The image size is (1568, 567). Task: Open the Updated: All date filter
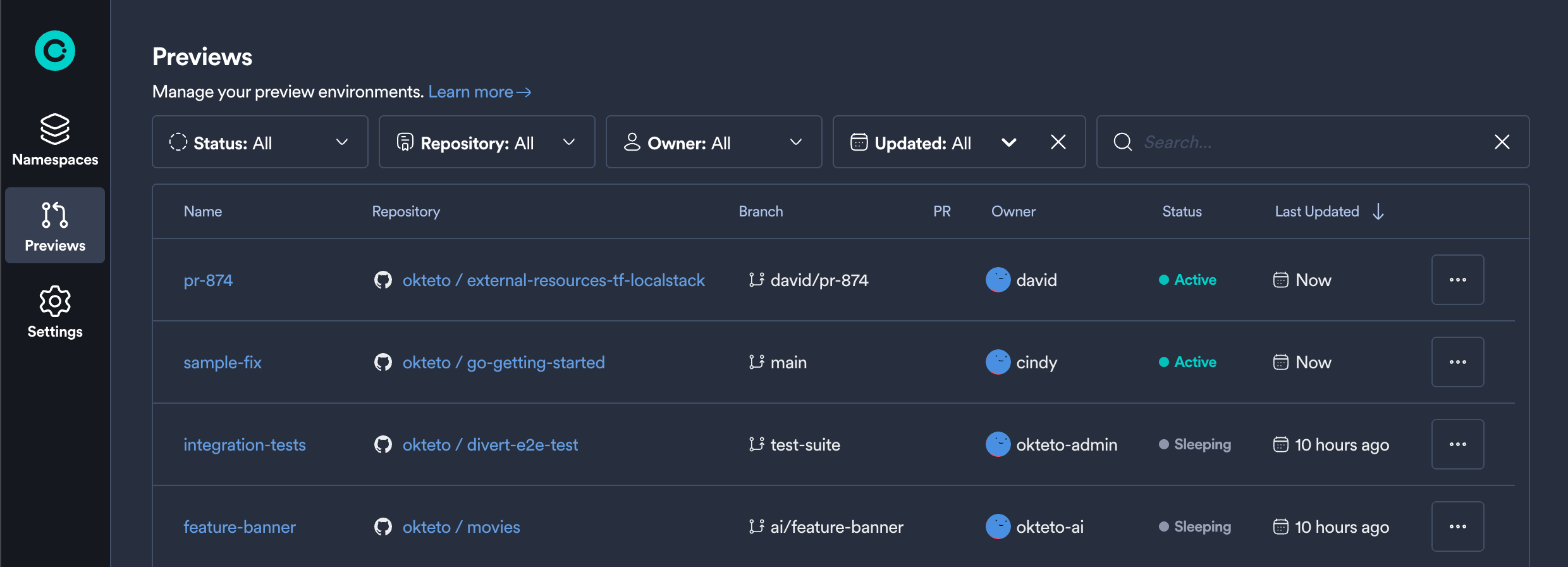pos(933,142)
